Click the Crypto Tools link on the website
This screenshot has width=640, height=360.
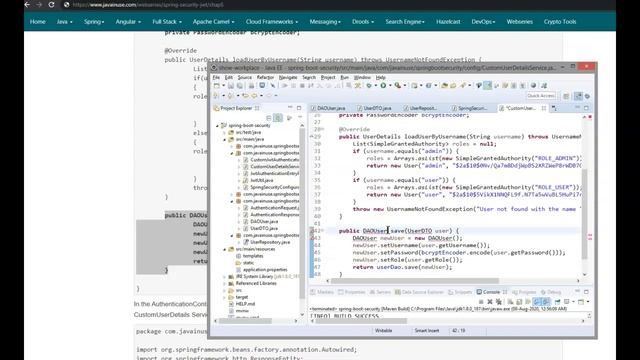[x=560, y=22]
